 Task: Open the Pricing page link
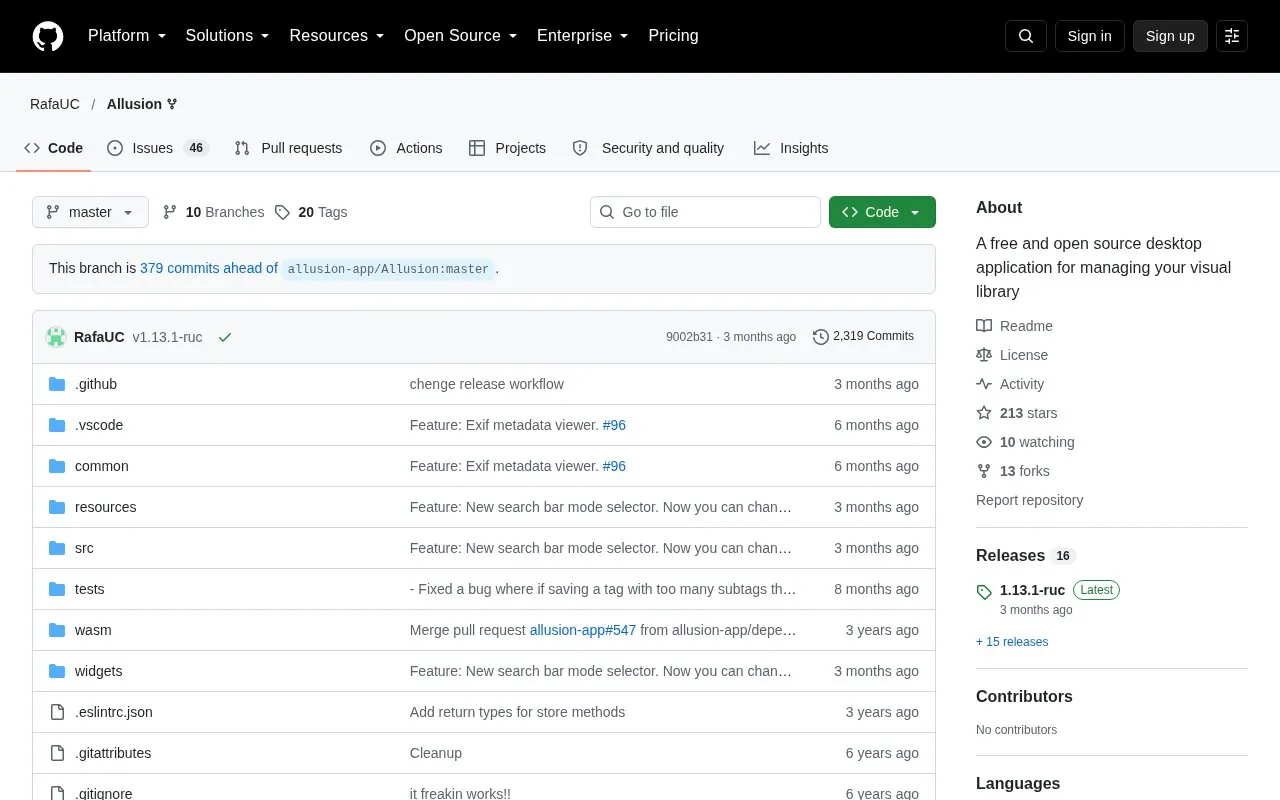coord(673,36)
